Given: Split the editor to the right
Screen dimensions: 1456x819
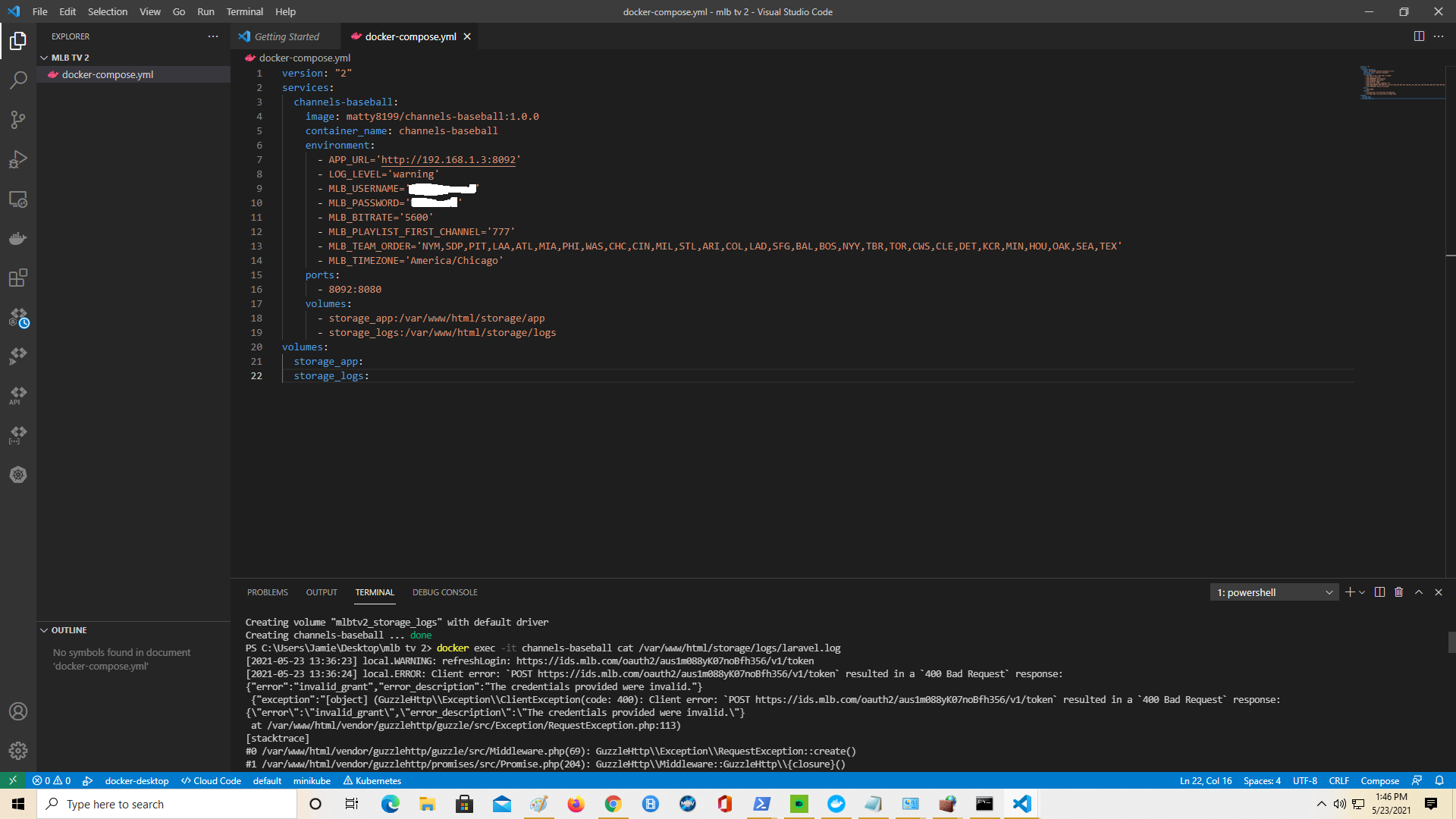Looking at the screenshot, I should point(1419,36).
